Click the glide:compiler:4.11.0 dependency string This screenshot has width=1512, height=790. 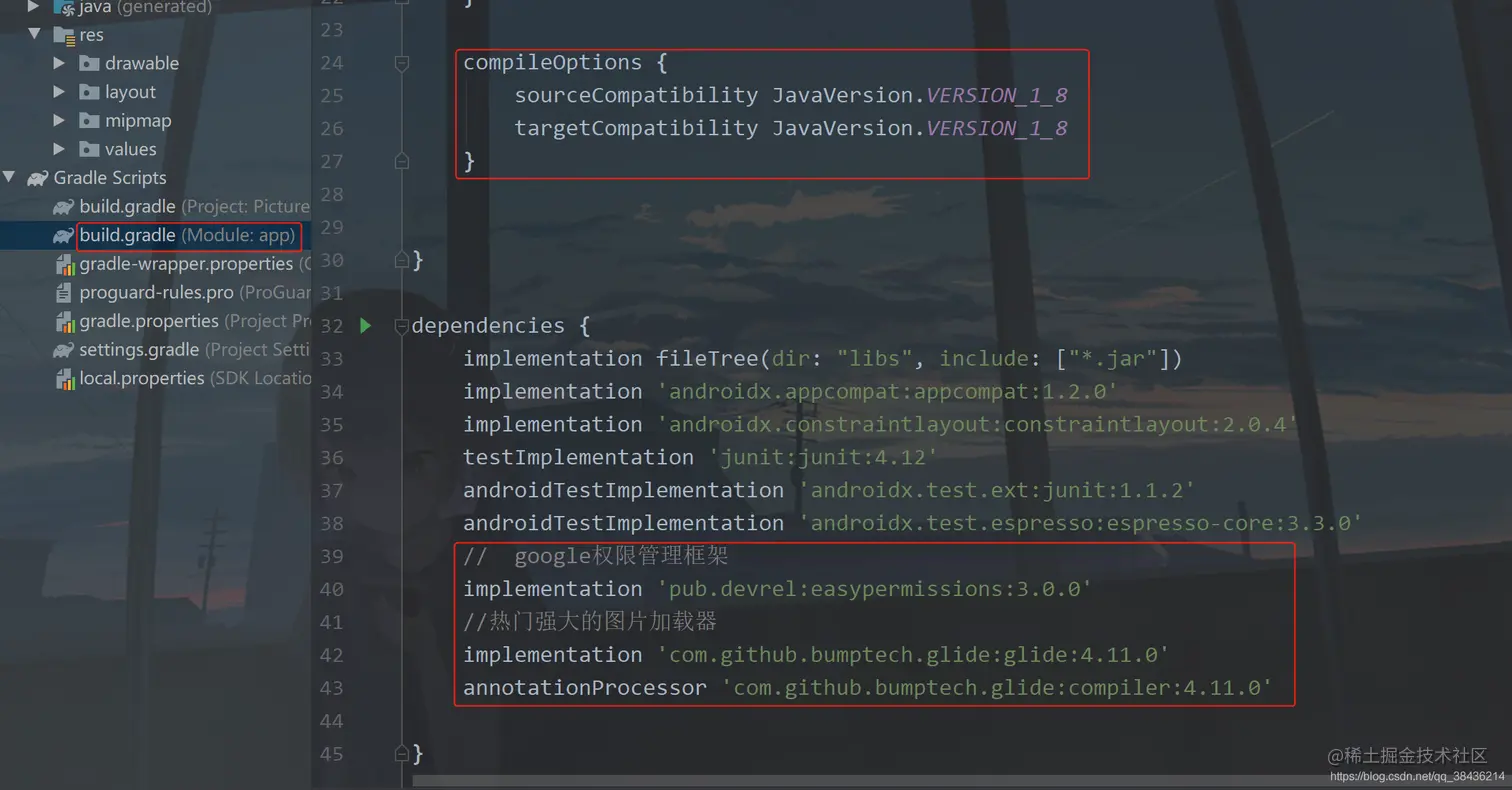pos(997,688)
